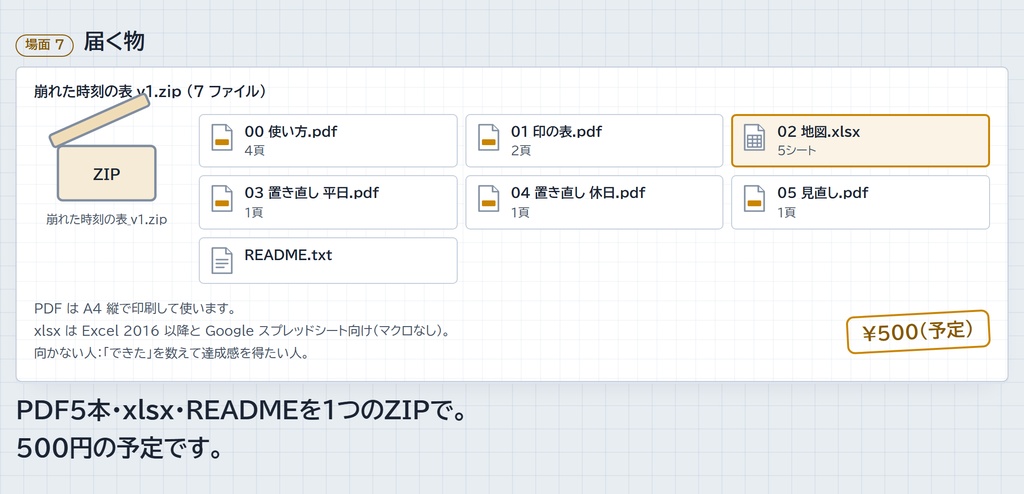Click the PDF icon of 05 見直し.pdf
The image size is (1024, 494).
pyautogui.click(x=754, y=199)
